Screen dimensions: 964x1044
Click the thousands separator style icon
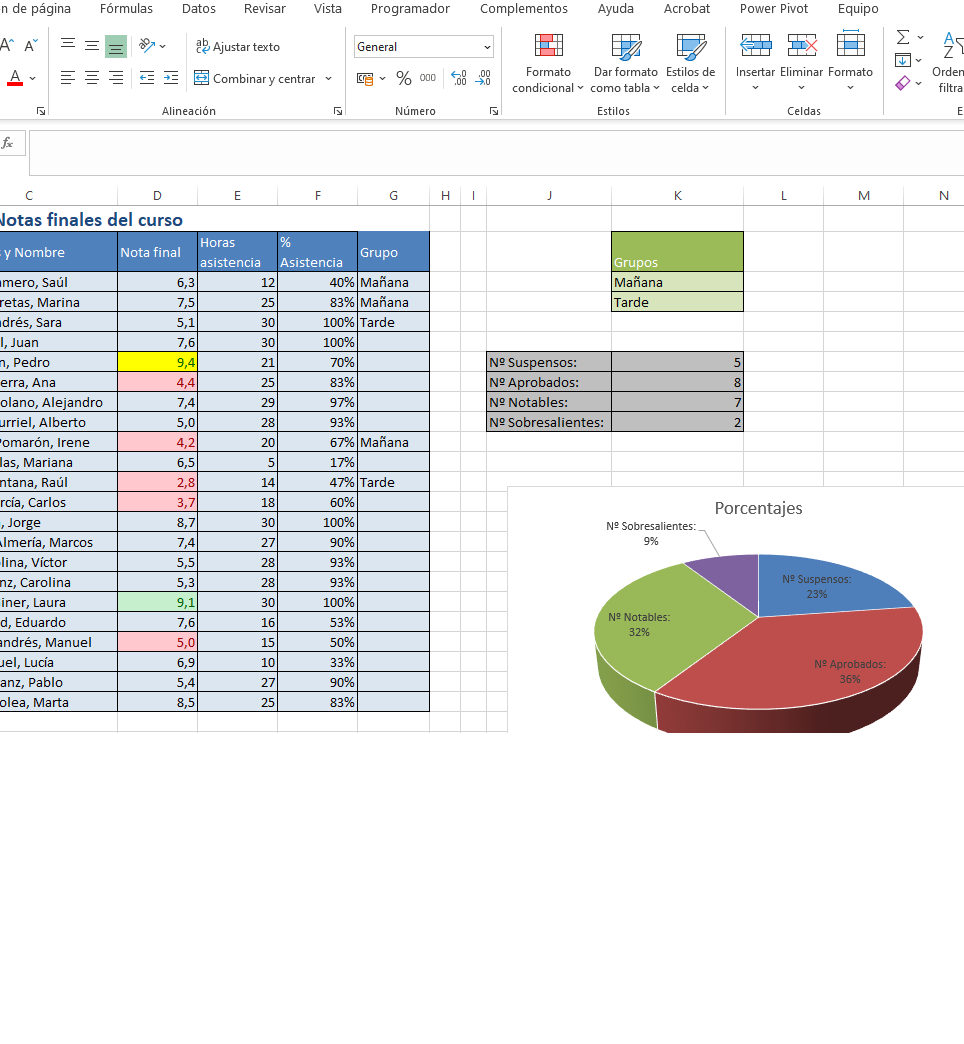tap(428, 79)
